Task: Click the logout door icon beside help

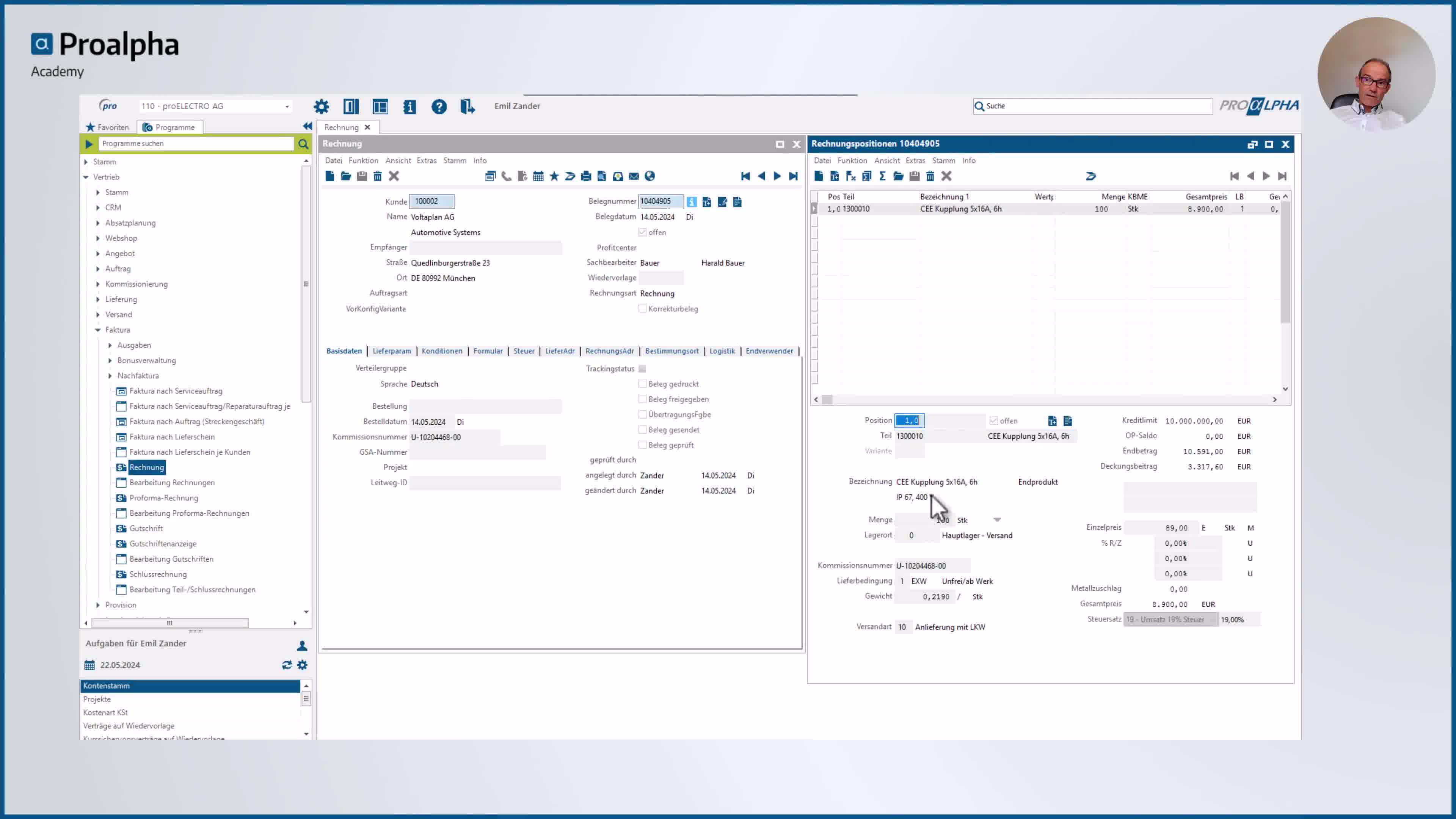Action: point(468,106)
